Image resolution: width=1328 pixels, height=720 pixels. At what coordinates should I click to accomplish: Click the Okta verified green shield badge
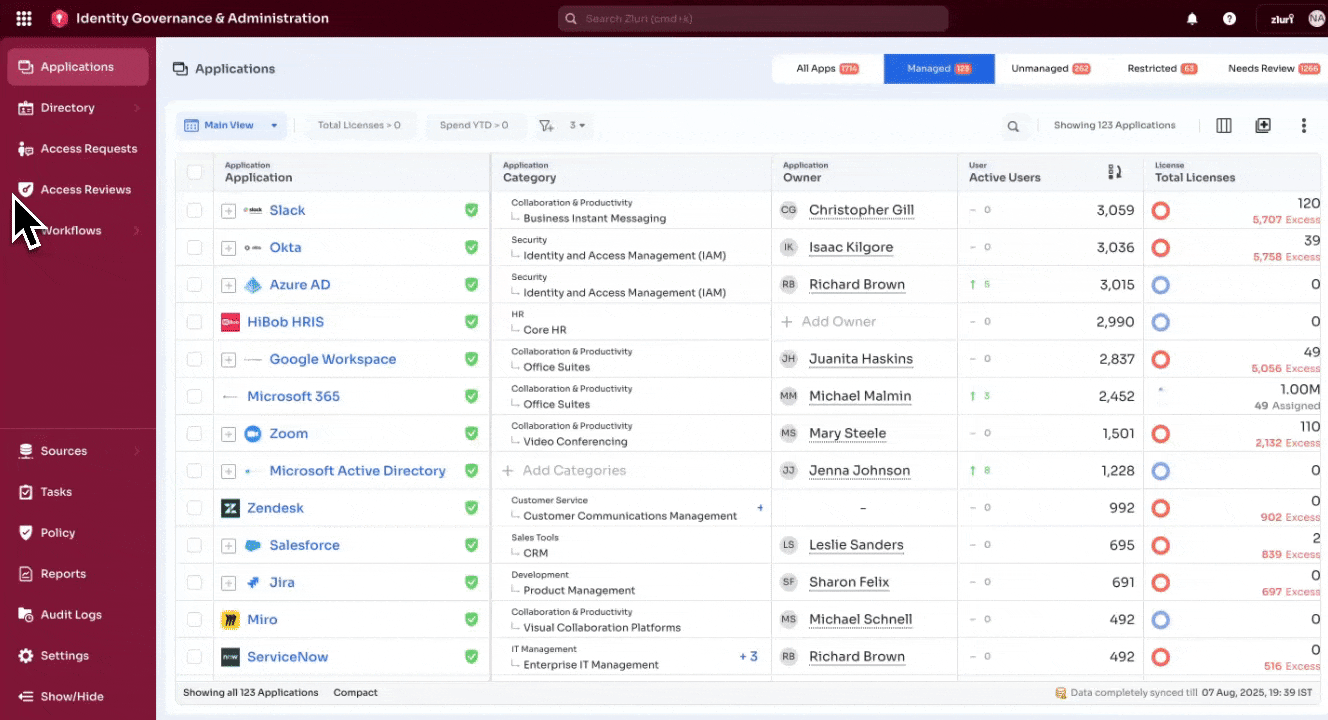pyautogui.click(x=471, y=247)
